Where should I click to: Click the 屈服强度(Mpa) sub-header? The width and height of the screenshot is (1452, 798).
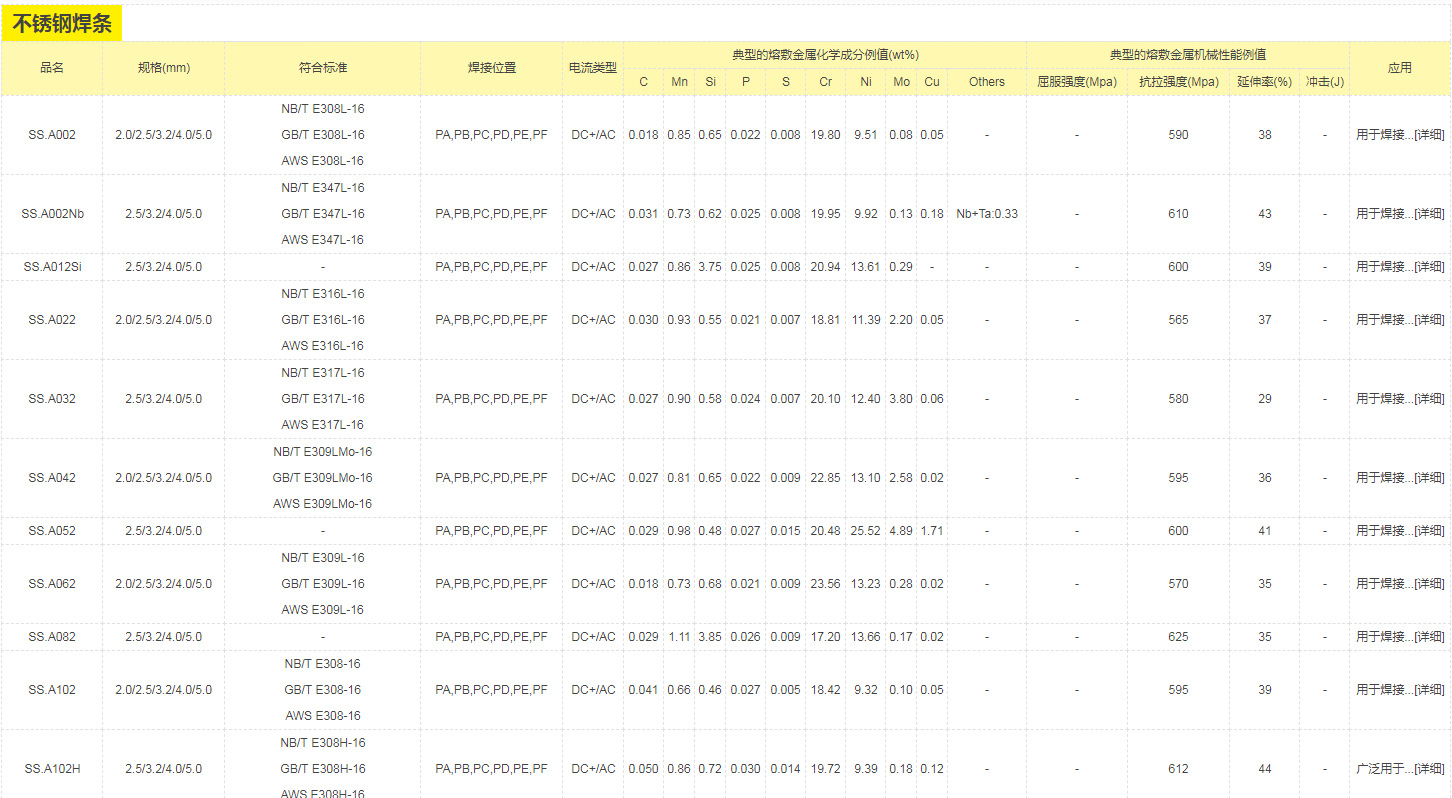(1077, 82)
